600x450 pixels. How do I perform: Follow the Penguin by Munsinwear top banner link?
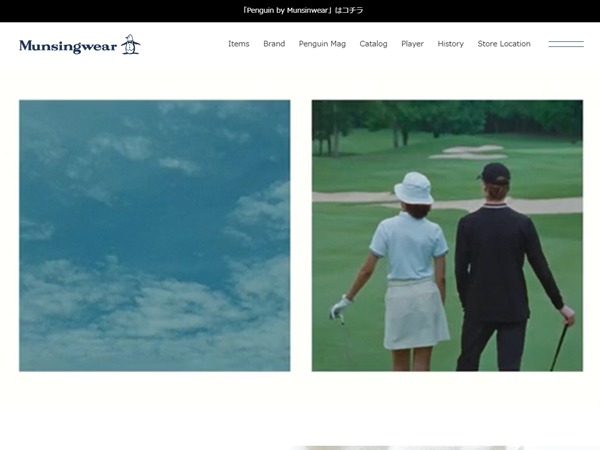(303, 10)
